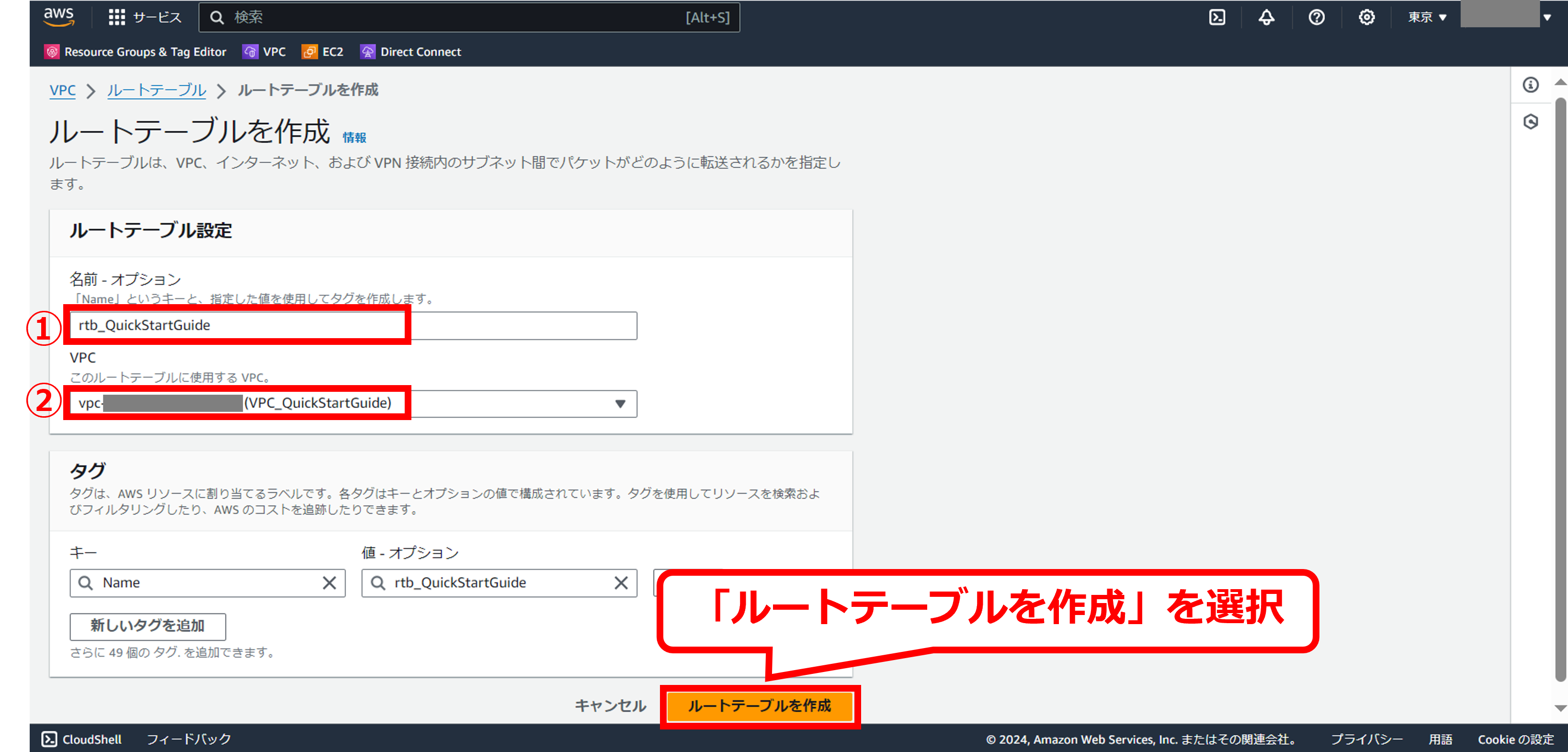This screenshot has width=1568, height=752.
Task: Open the services grid menu icon
Action: 116,17
